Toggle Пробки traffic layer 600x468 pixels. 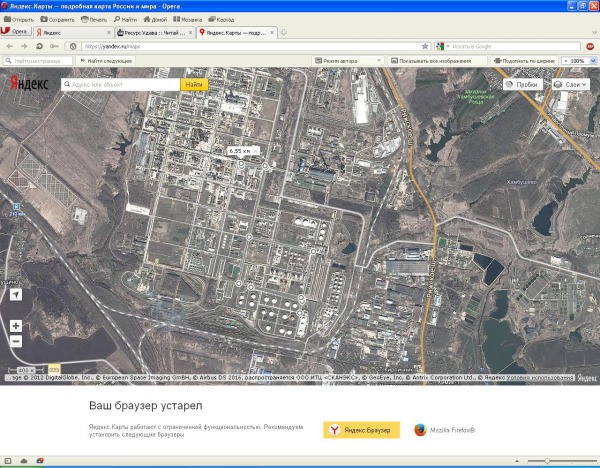pos(523,85)
